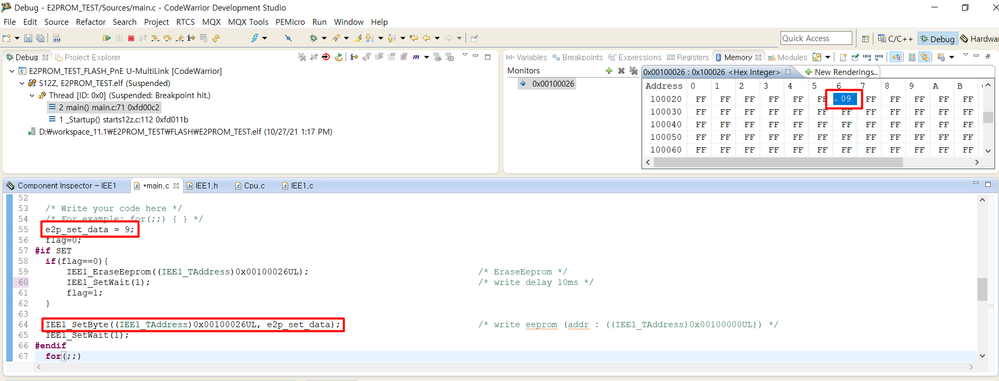Click Add Memory Monitor green plus icon
Image resolution: width=999 pixels, height=381 pixels.
click(x=608, y=71)
